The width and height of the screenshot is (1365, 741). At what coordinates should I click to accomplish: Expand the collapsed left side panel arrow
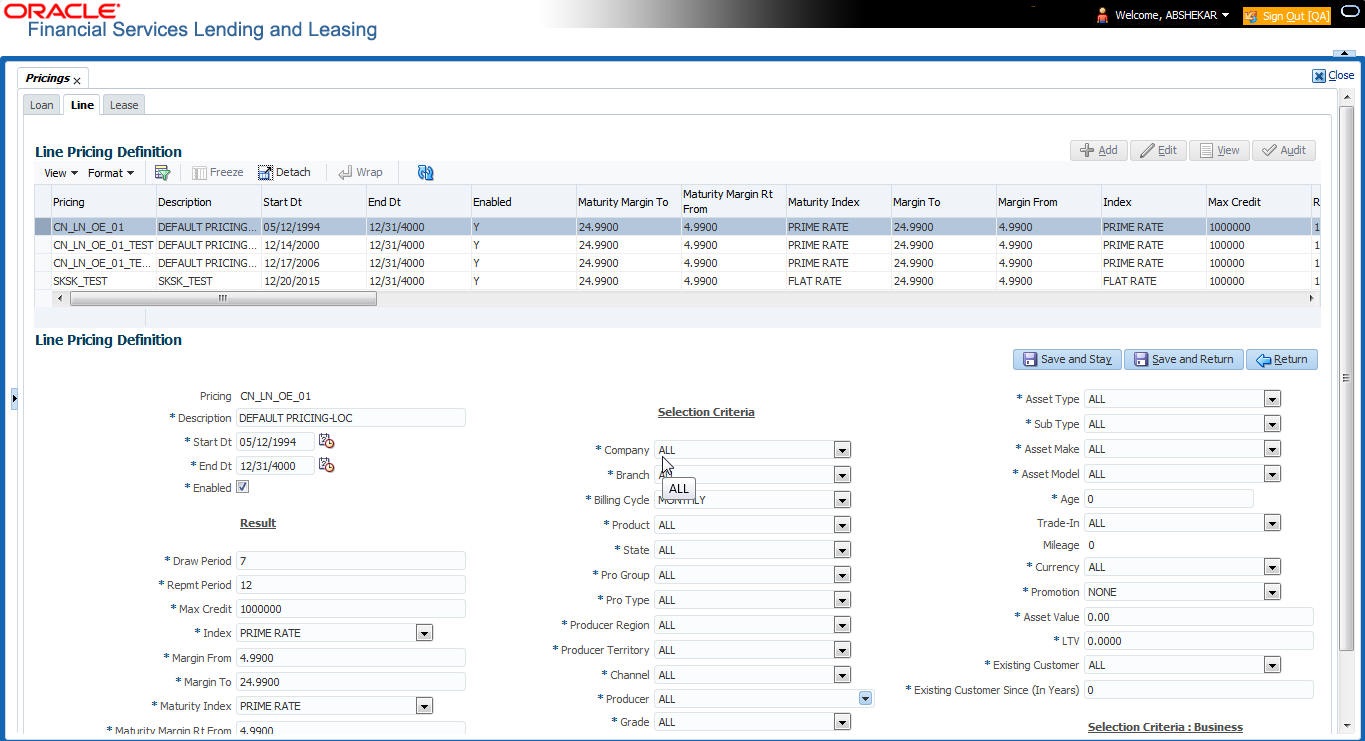pos(14,399)
